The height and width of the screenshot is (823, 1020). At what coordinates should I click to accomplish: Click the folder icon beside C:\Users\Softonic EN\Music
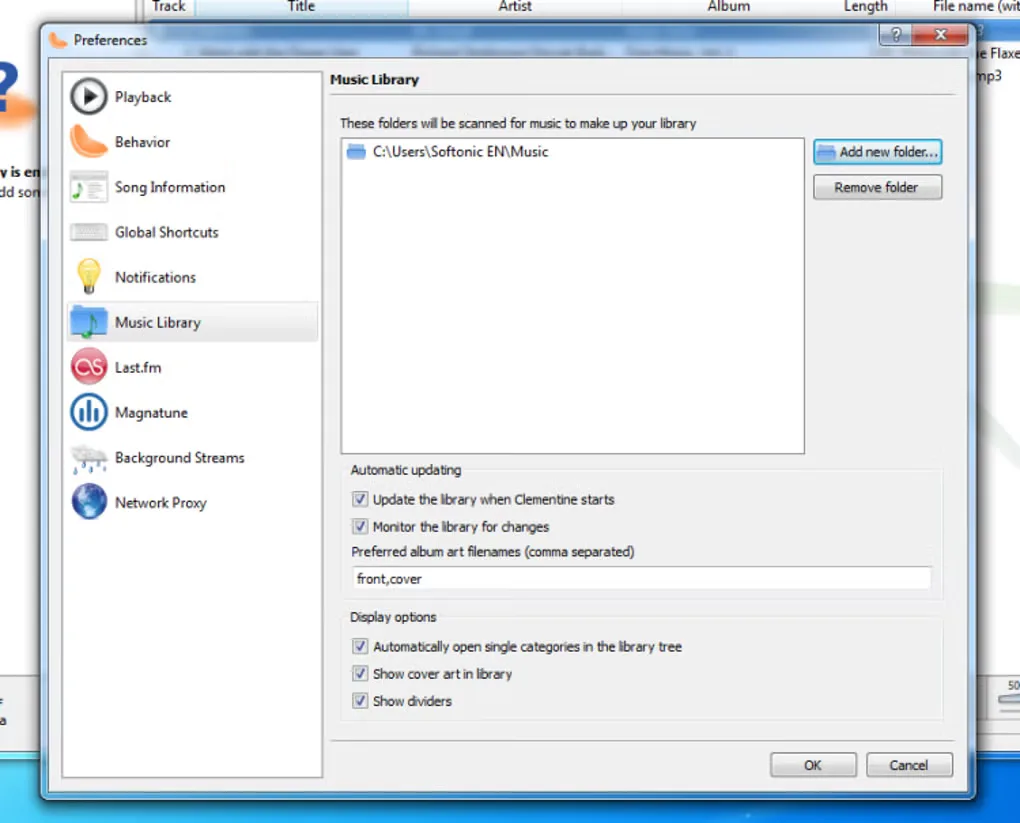click(356, 152)
